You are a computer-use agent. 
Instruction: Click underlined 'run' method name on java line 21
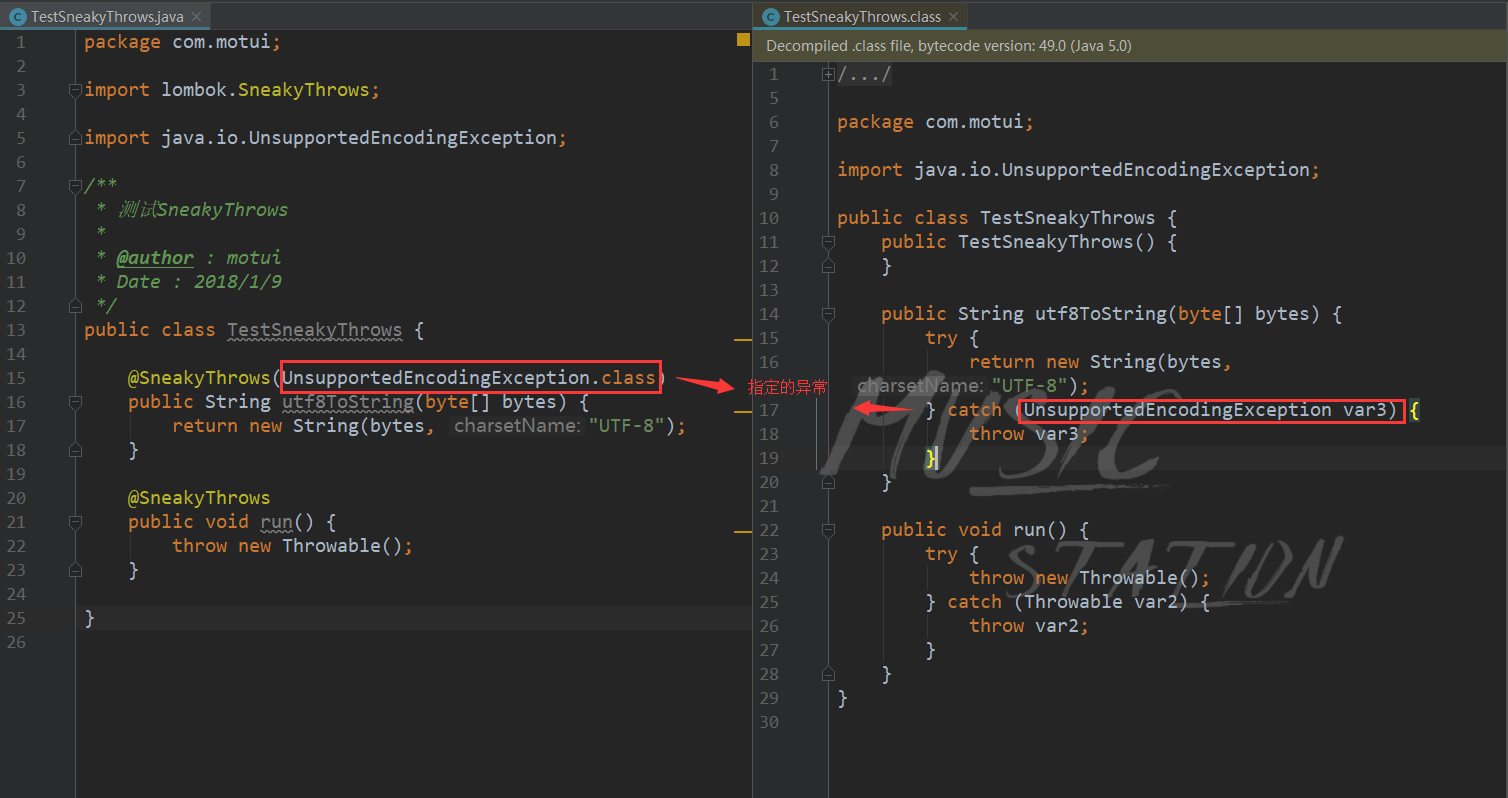276,522
